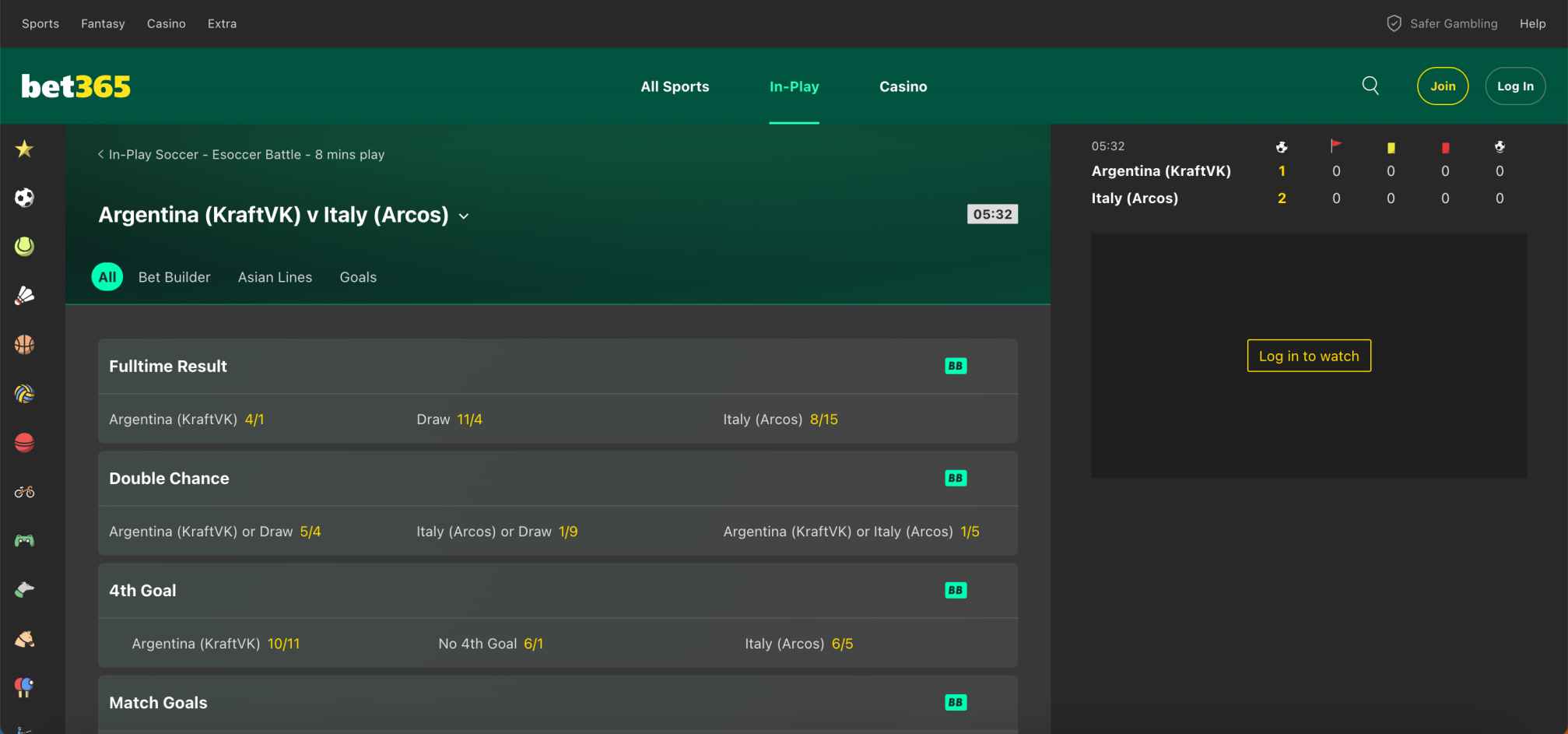Expand the Argentina v Italy match dropdown

465,216
